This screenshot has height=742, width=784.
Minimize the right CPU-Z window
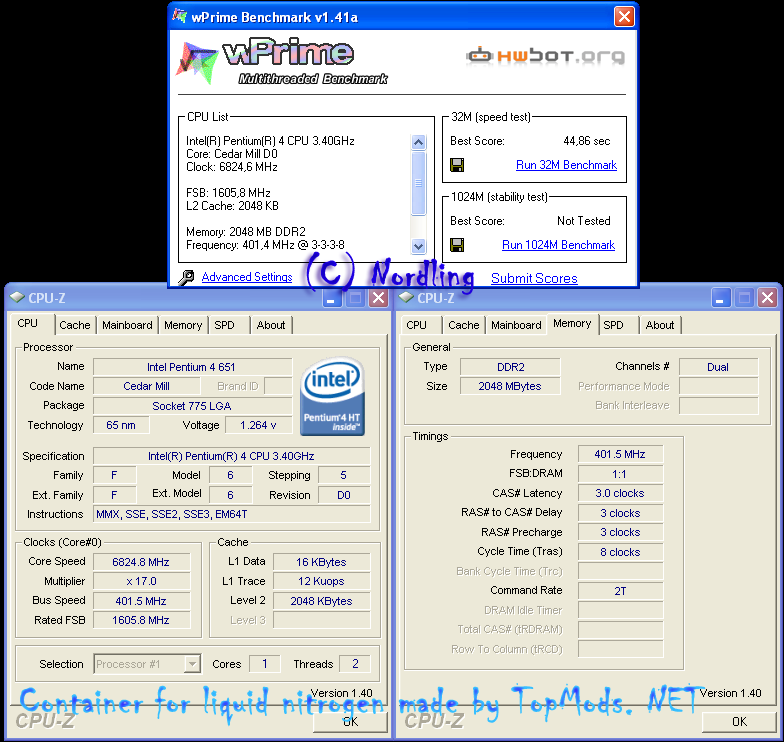720,298
